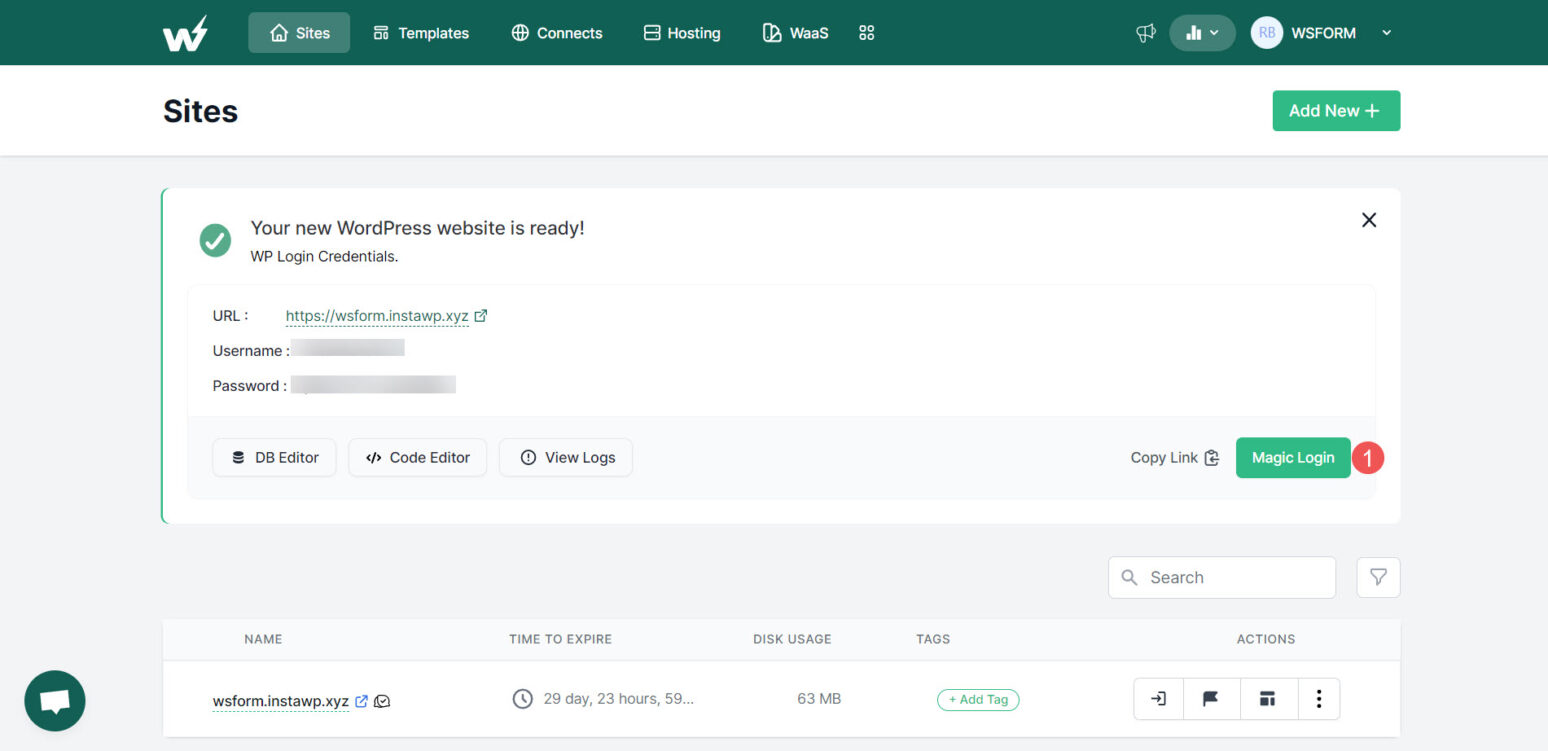Click Copy Link
Image resolution: width=1548 pixels, height=751 pixels.
[1175, 457]
